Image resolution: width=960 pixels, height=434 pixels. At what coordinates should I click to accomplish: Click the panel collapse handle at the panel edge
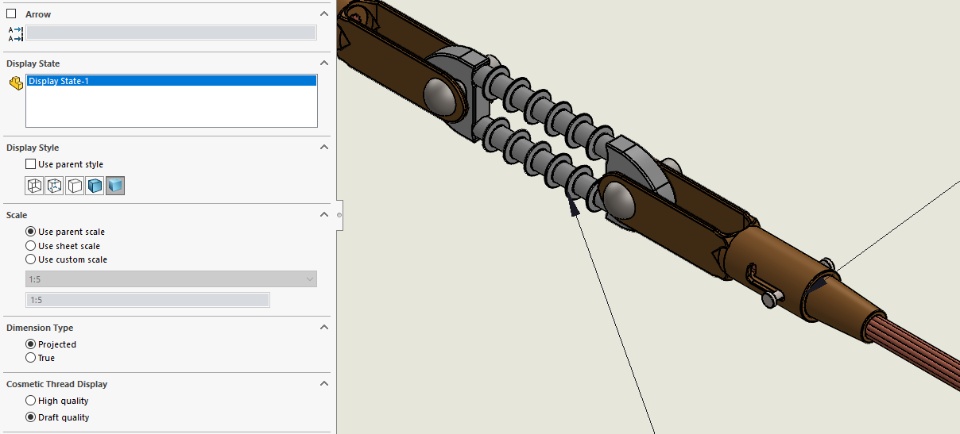[x=340, y=215]
